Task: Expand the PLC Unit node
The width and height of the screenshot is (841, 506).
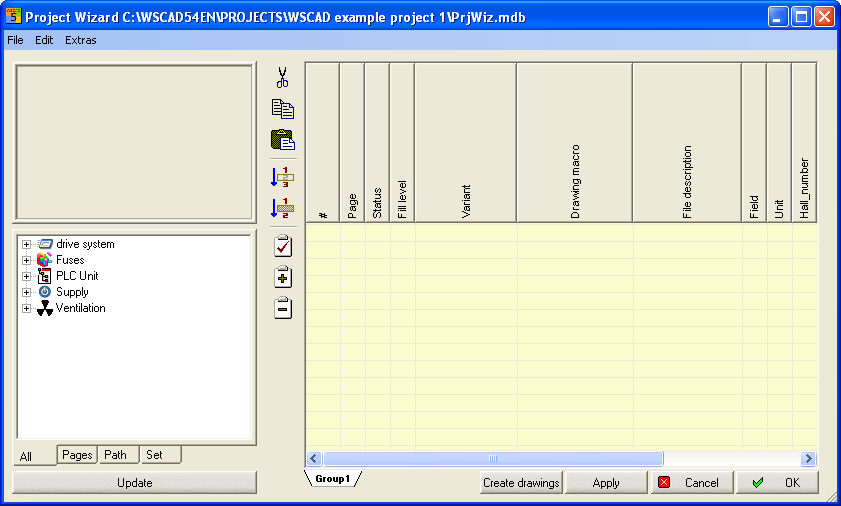Action: 26,277
